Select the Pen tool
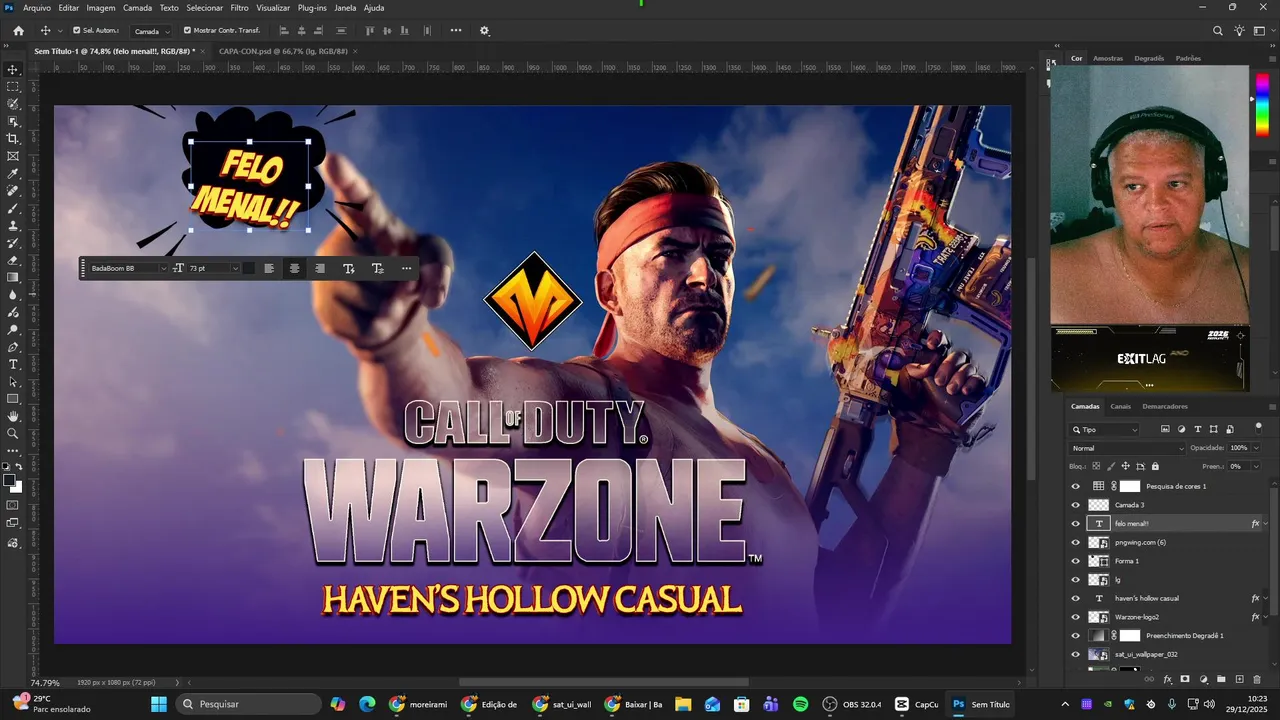Screen dimensions: 1280x720 click(x=13, y=347)
